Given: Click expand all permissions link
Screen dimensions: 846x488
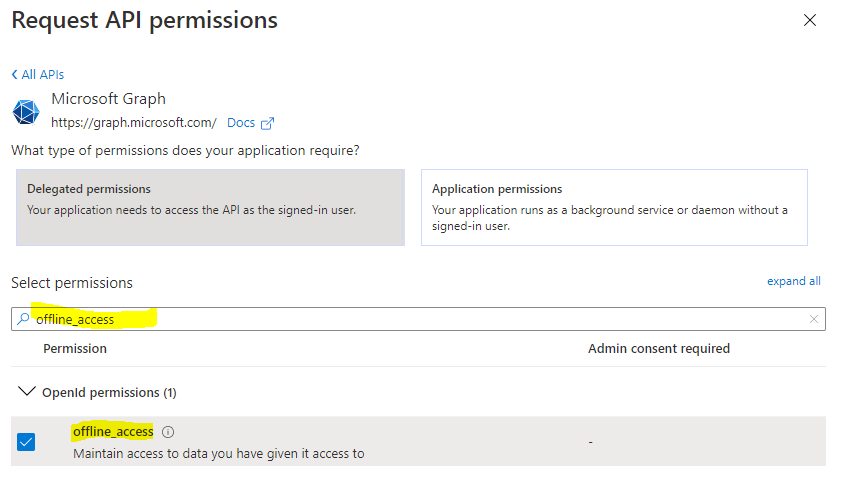Looking at the screenshot, I should (x=794, y=281).
